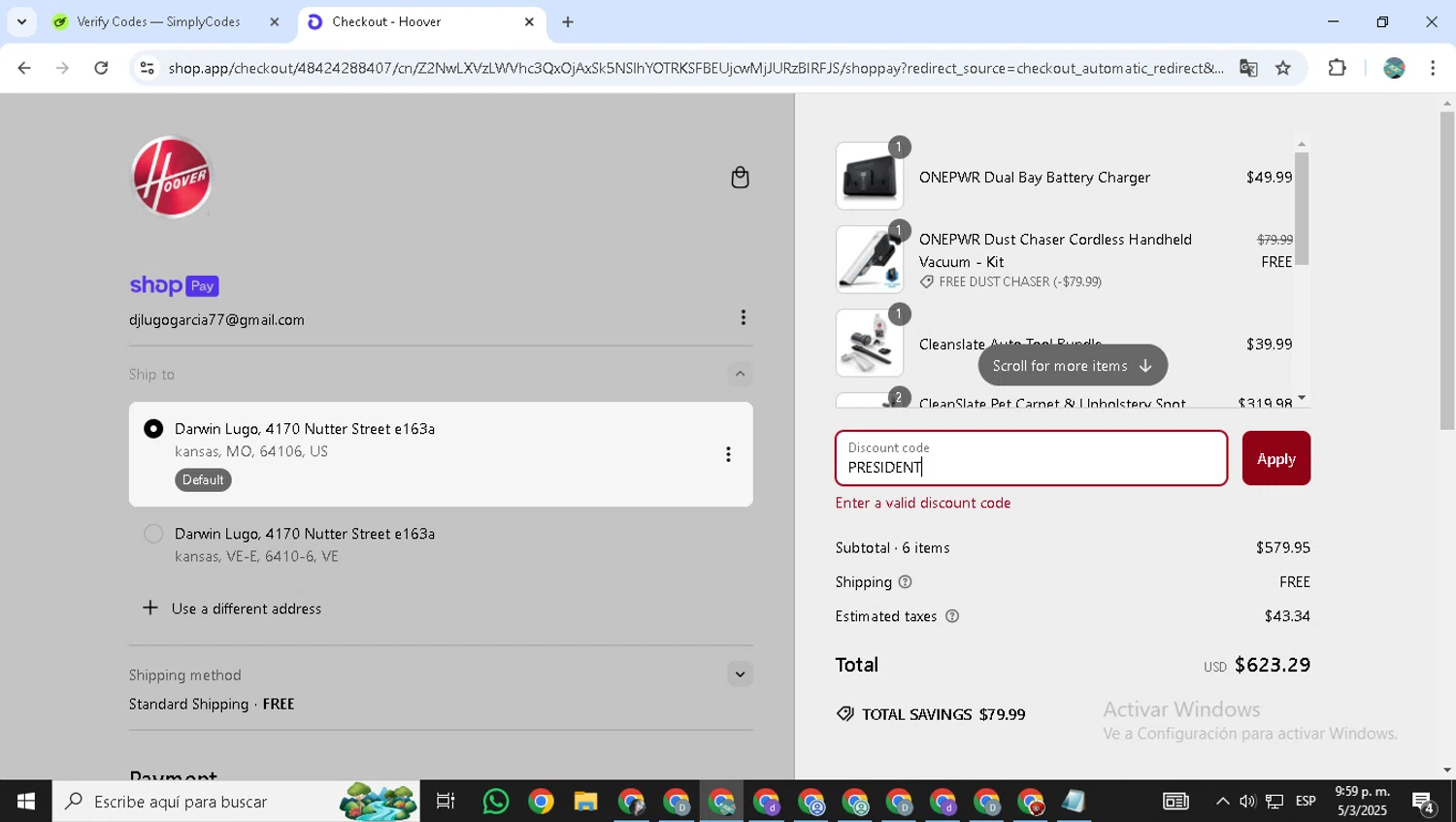Reload the checkout page
The height and width of the screenshot is (822, 1456).
click(x=101, y=68)
